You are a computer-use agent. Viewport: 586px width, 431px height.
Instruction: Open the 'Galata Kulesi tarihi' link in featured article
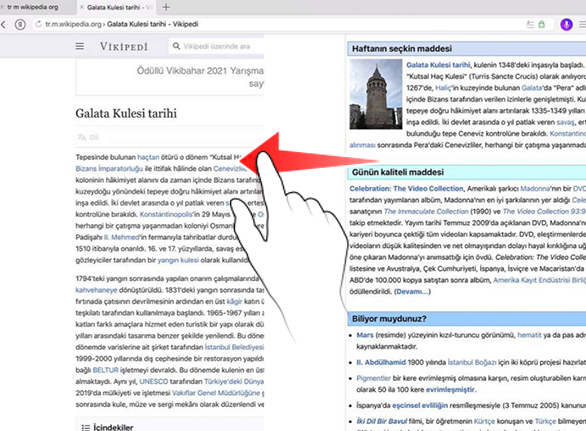tap(438, 65)
